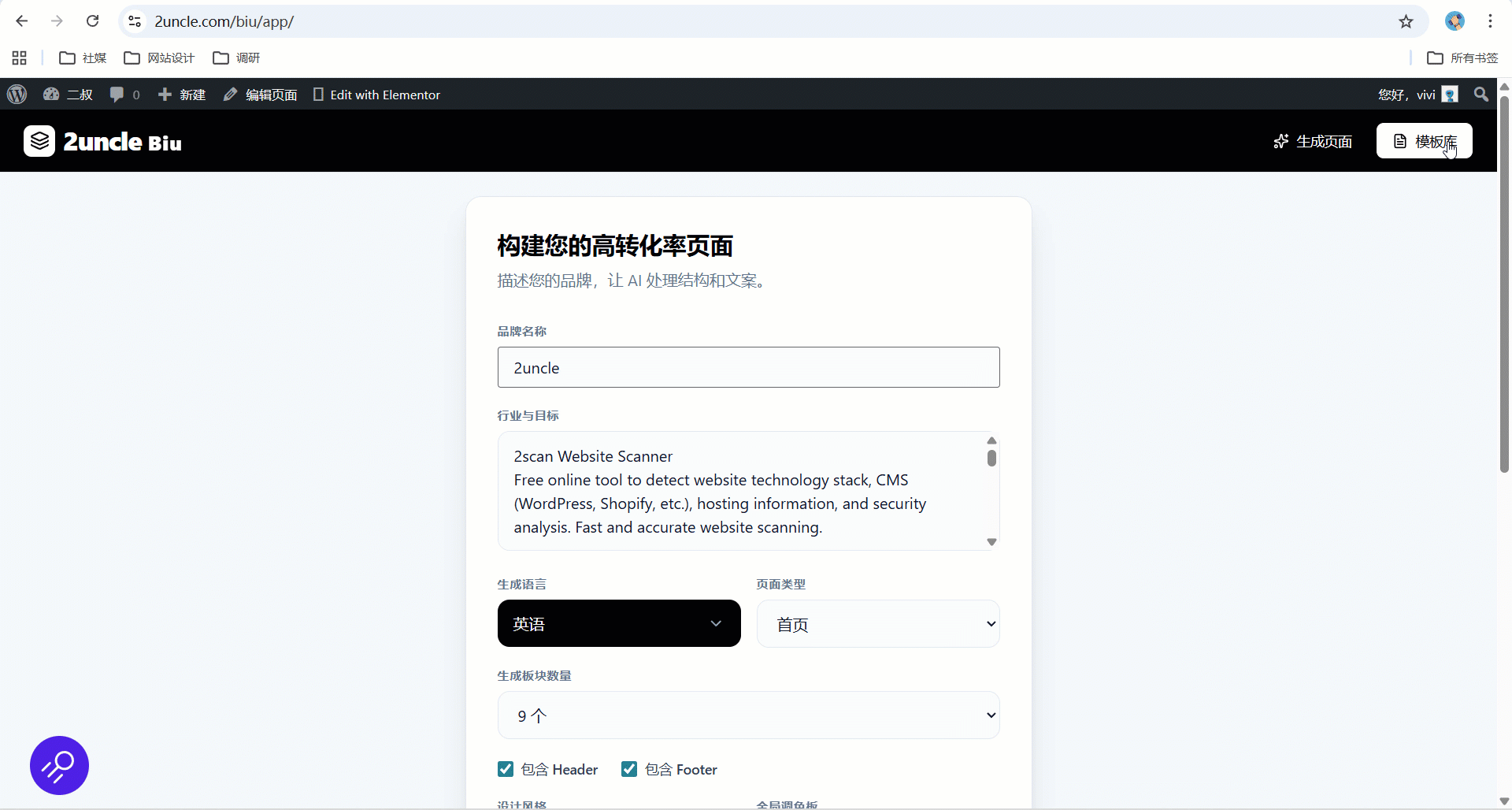This screenshot has height=810, width=1512.
Task: Click the 生成页面 link in header
Action: coord(1313,141)
